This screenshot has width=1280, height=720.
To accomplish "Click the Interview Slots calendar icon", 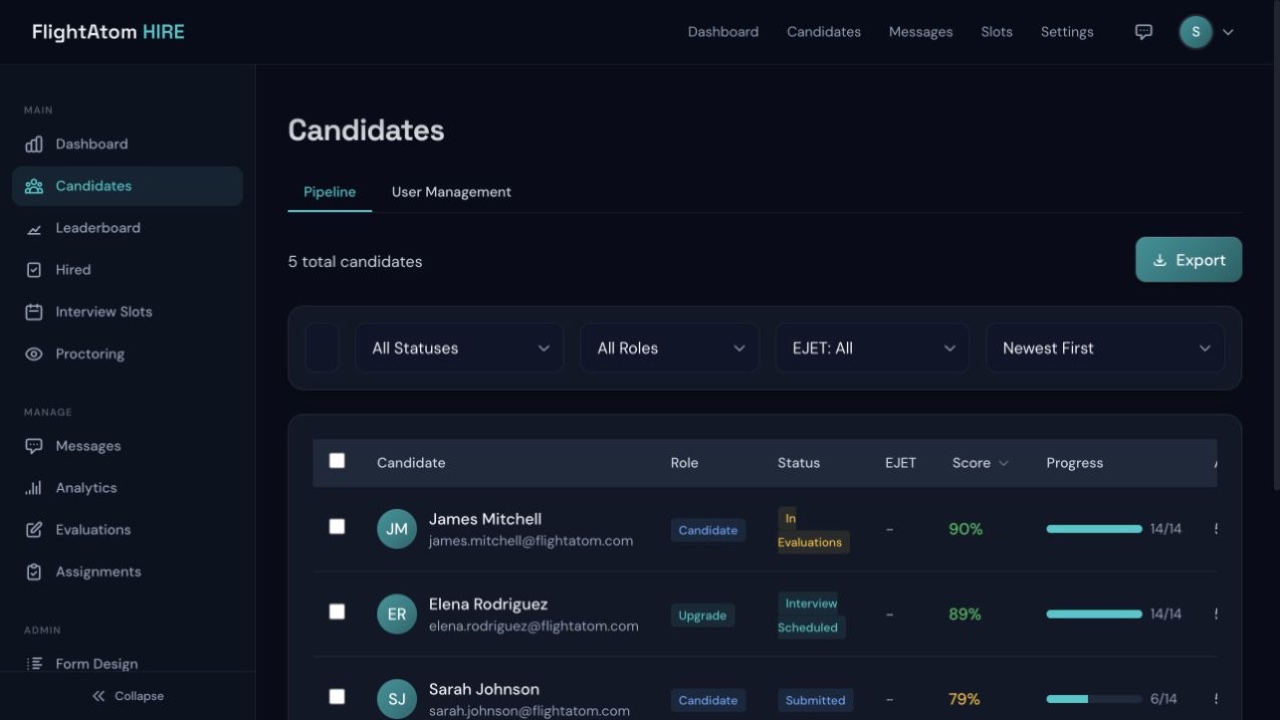I will coord(34,312).
